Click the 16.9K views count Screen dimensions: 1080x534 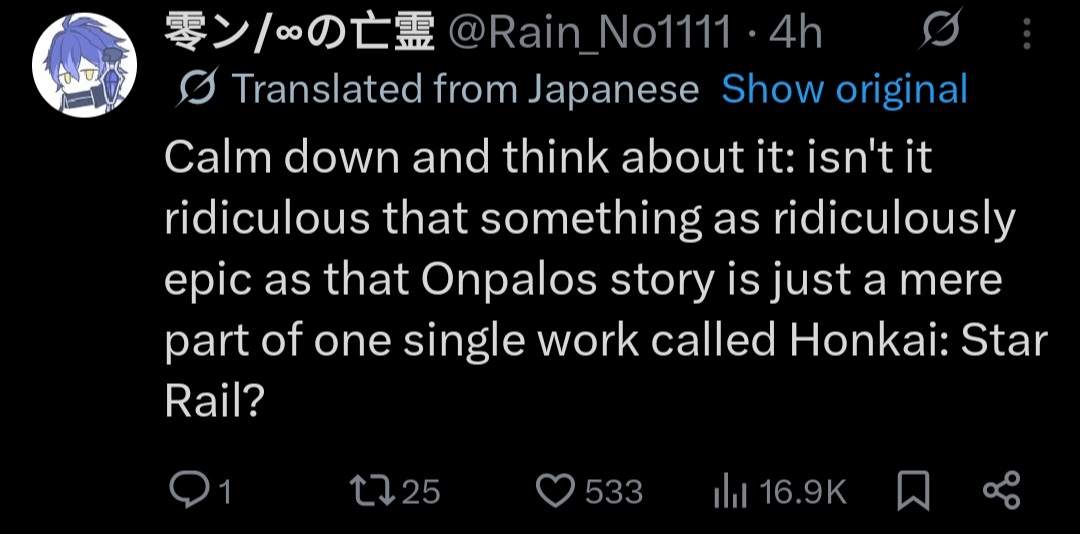802,492
